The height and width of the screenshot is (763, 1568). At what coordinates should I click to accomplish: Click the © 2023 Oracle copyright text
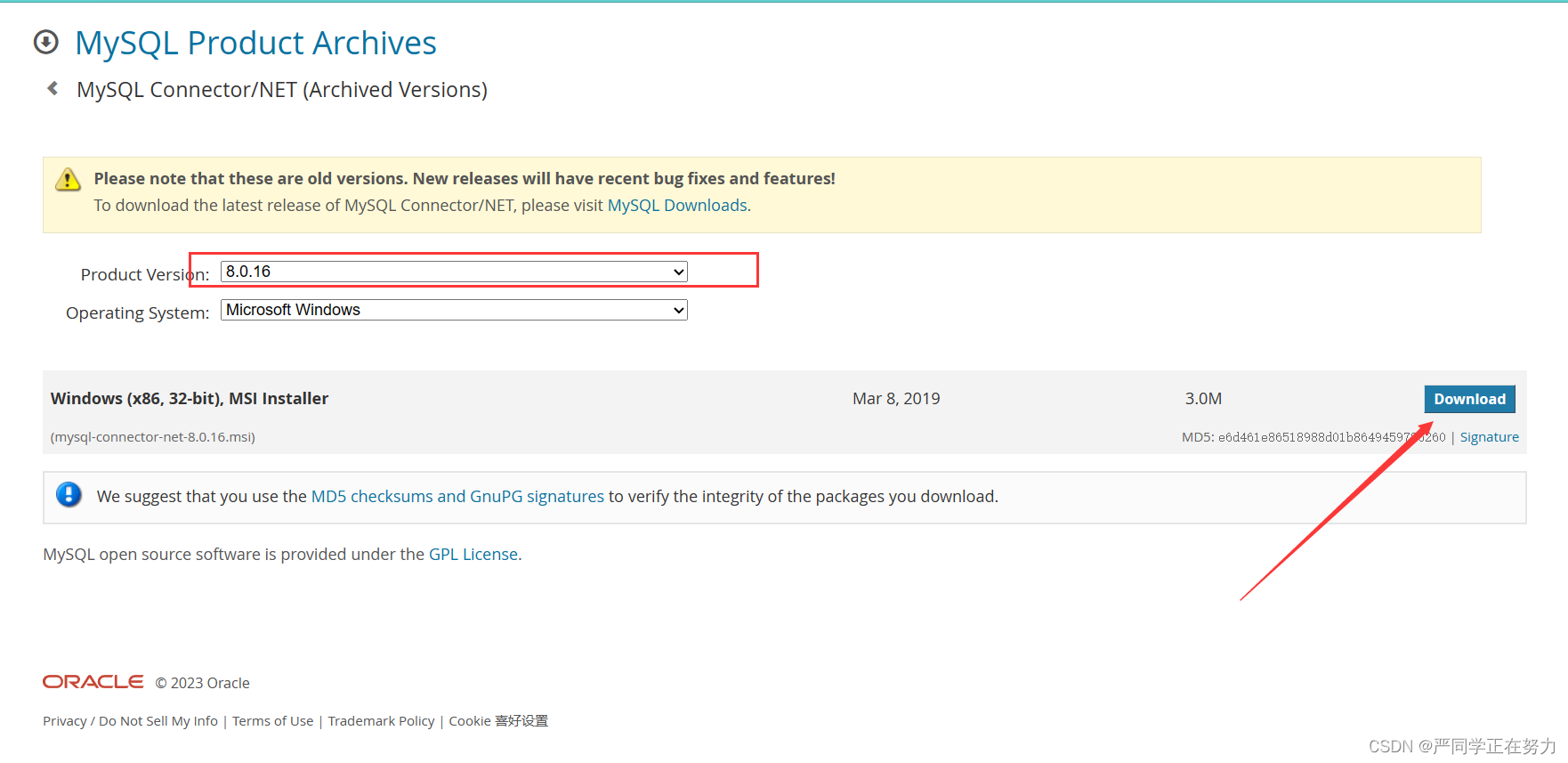click(203, 683)
